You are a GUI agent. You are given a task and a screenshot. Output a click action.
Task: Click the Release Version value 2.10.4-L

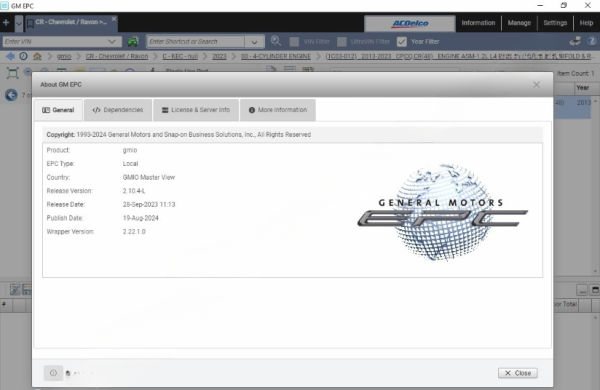point(134,191)
